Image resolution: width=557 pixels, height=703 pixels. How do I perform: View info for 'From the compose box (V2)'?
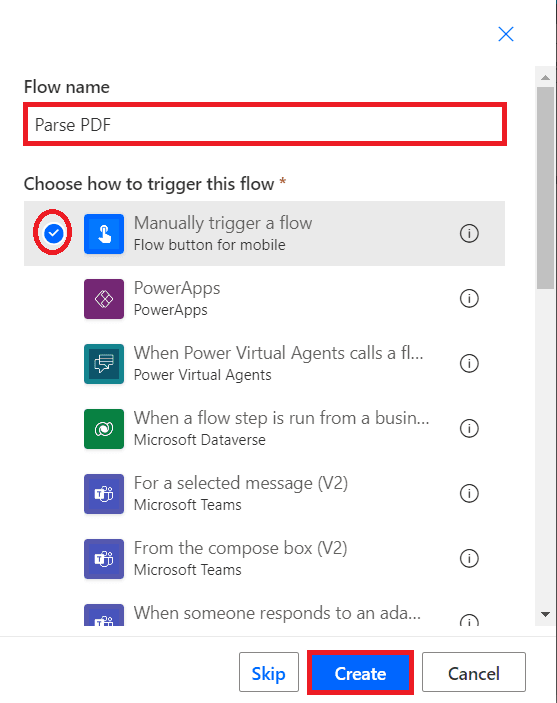(x=469, y=559)
